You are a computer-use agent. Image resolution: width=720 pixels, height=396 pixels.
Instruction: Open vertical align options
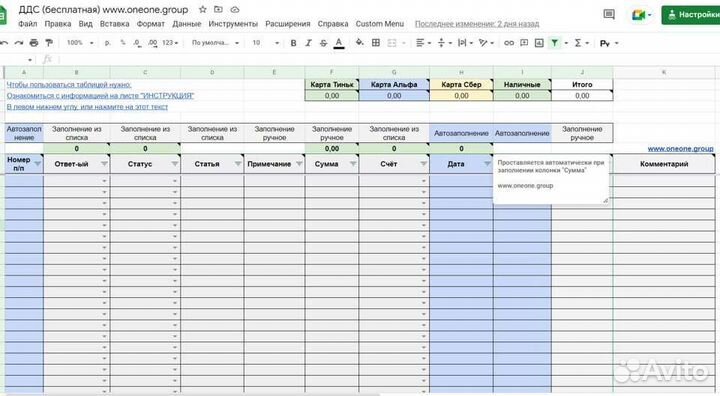[x=444, y=43]
